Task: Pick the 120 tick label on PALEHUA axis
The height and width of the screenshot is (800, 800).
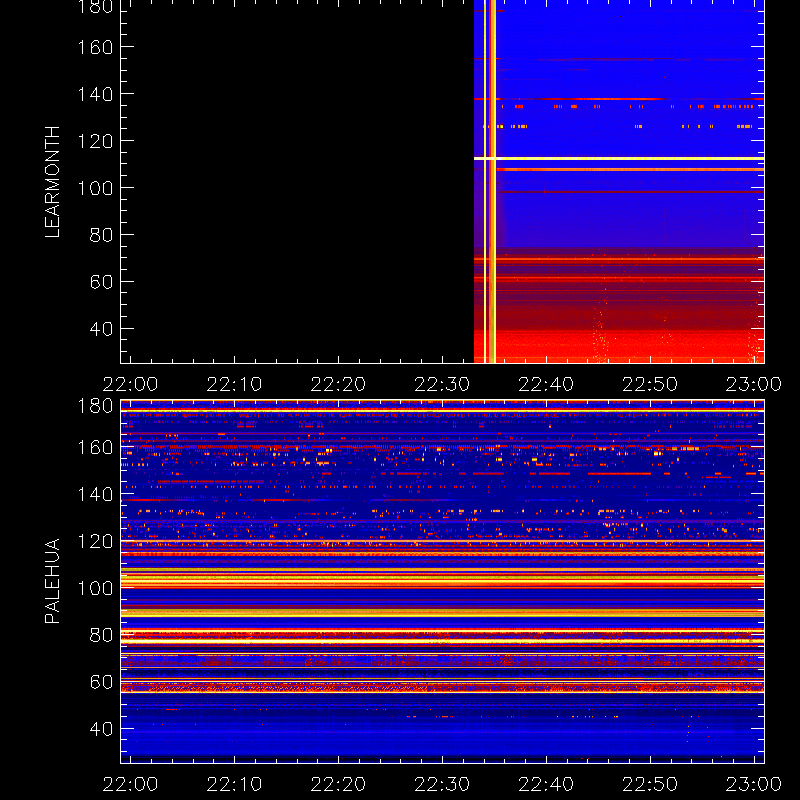Action: click(95, 541)
